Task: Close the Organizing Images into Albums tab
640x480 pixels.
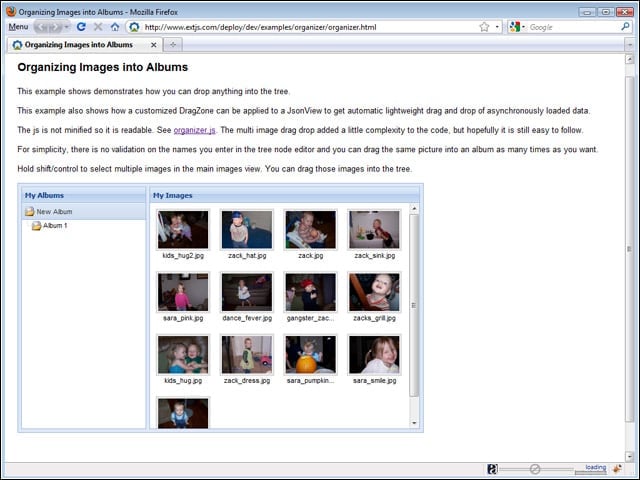Action: click(153, 45)
